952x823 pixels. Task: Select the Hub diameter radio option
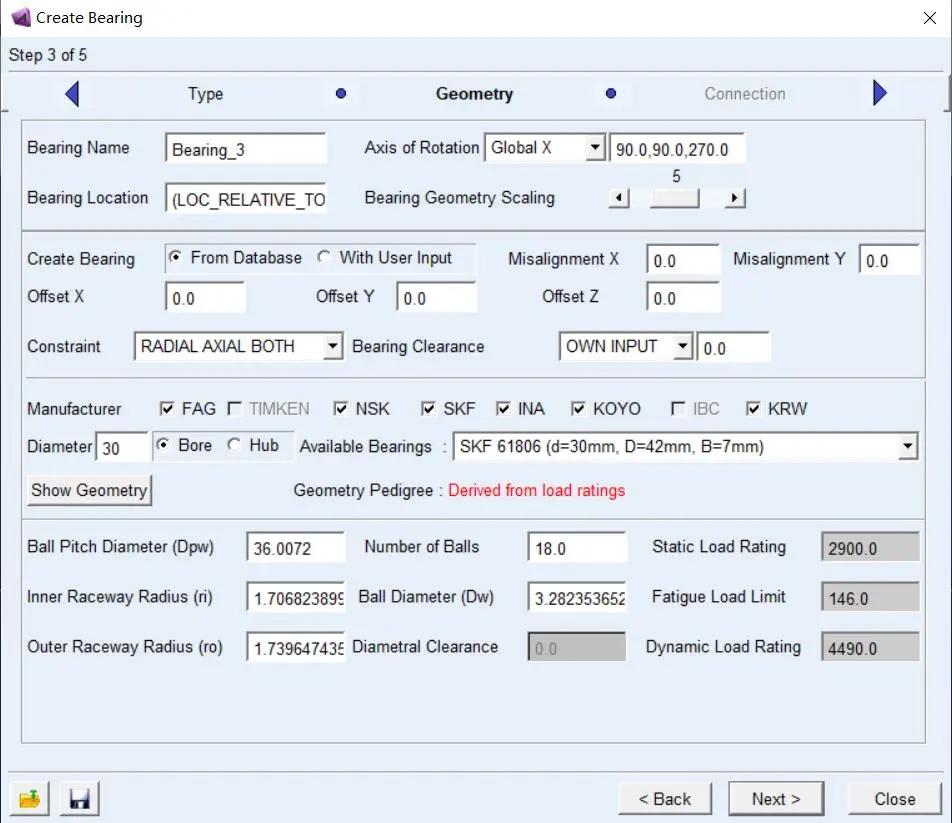point(234,446)
